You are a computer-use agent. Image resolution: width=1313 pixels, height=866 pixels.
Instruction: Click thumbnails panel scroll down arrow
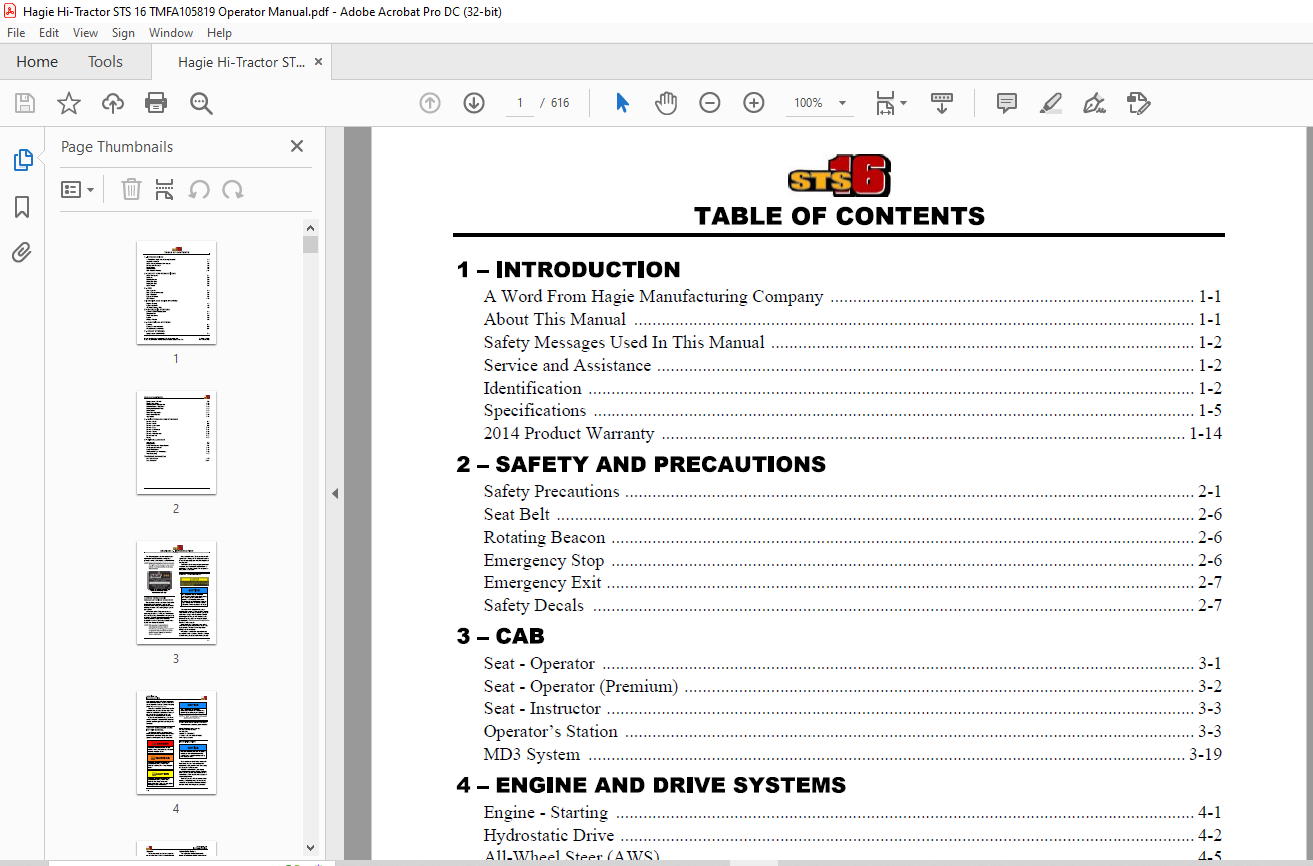point(310,847)
